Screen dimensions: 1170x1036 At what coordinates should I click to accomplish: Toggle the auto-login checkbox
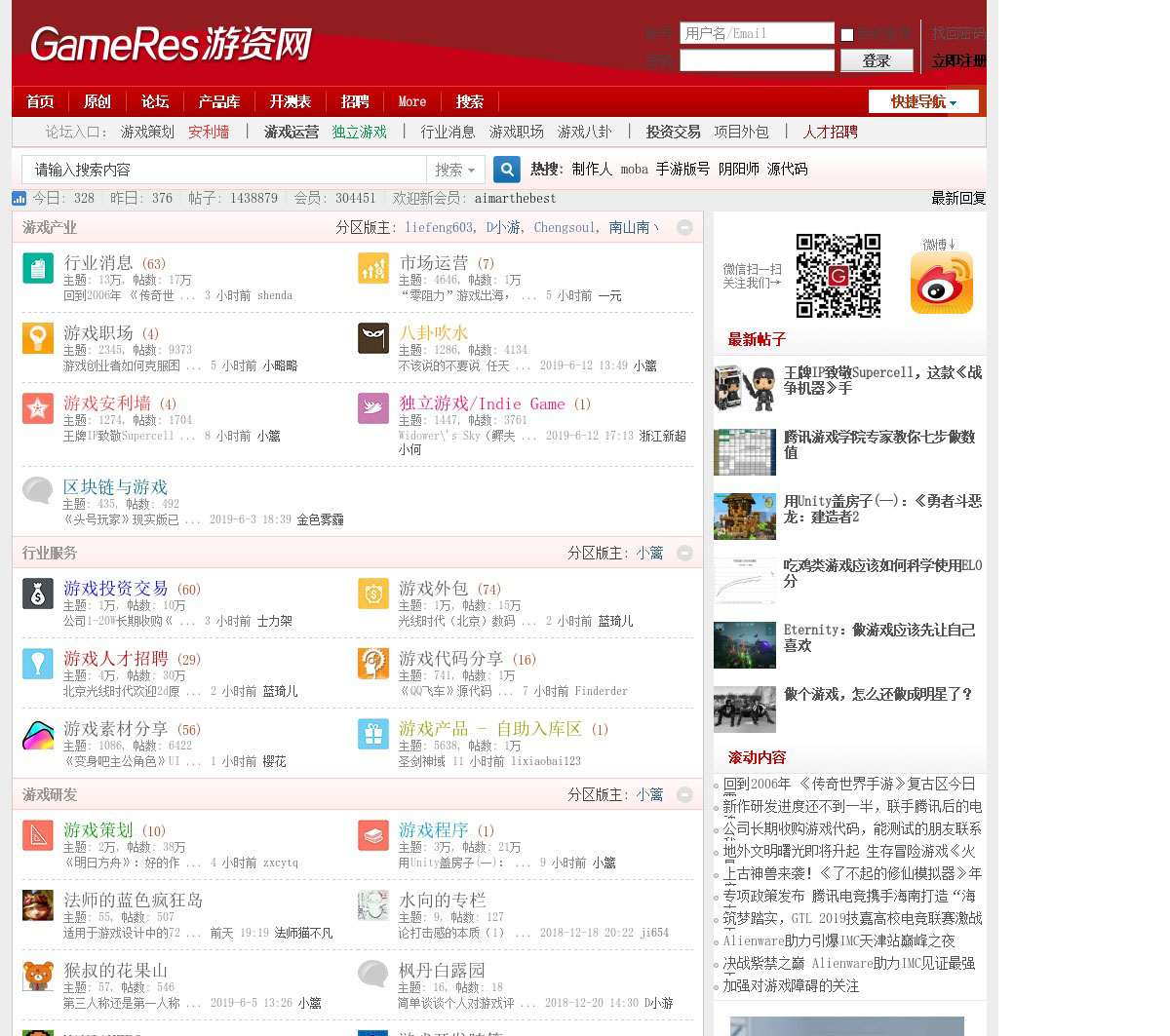(847, 35)
